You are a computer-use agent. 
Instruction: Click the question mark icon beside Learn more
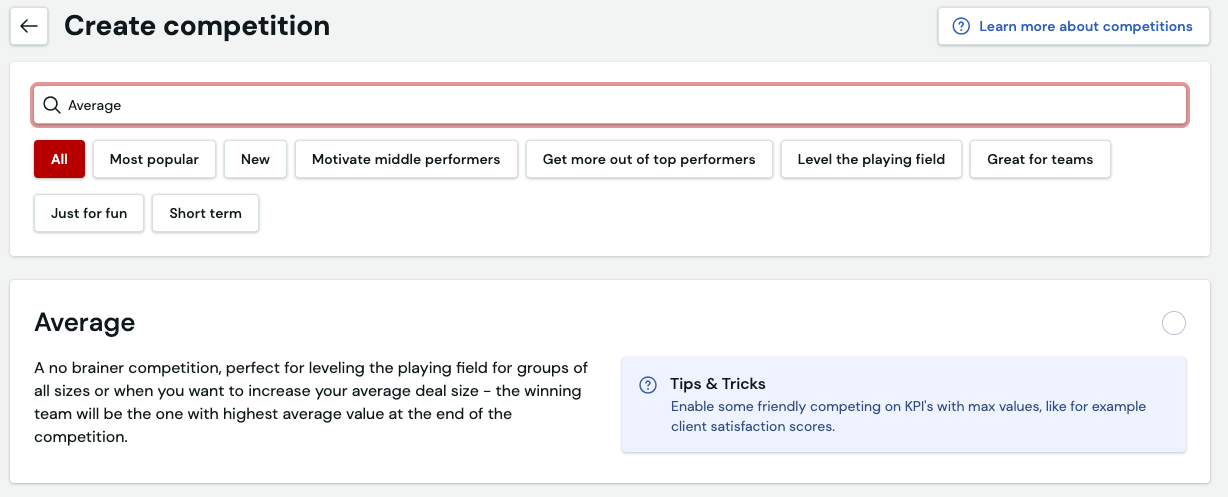[961, 26]
